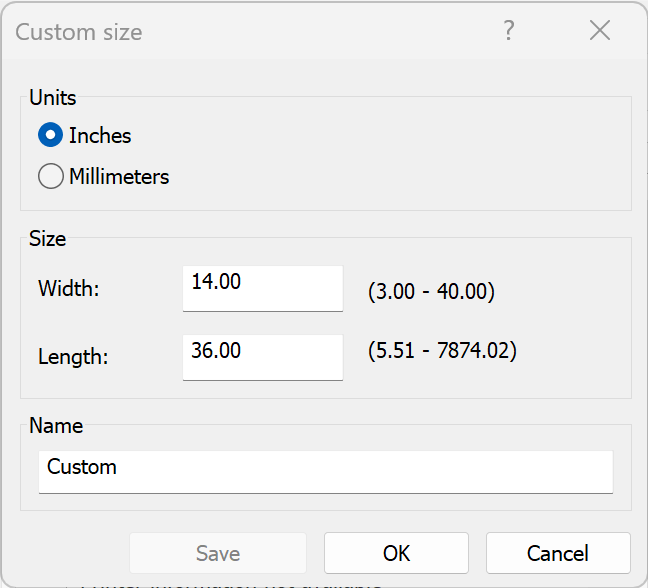648x588 pixels.
Task: Click the greyed-out Save button
Action: [x=218, y=553]
